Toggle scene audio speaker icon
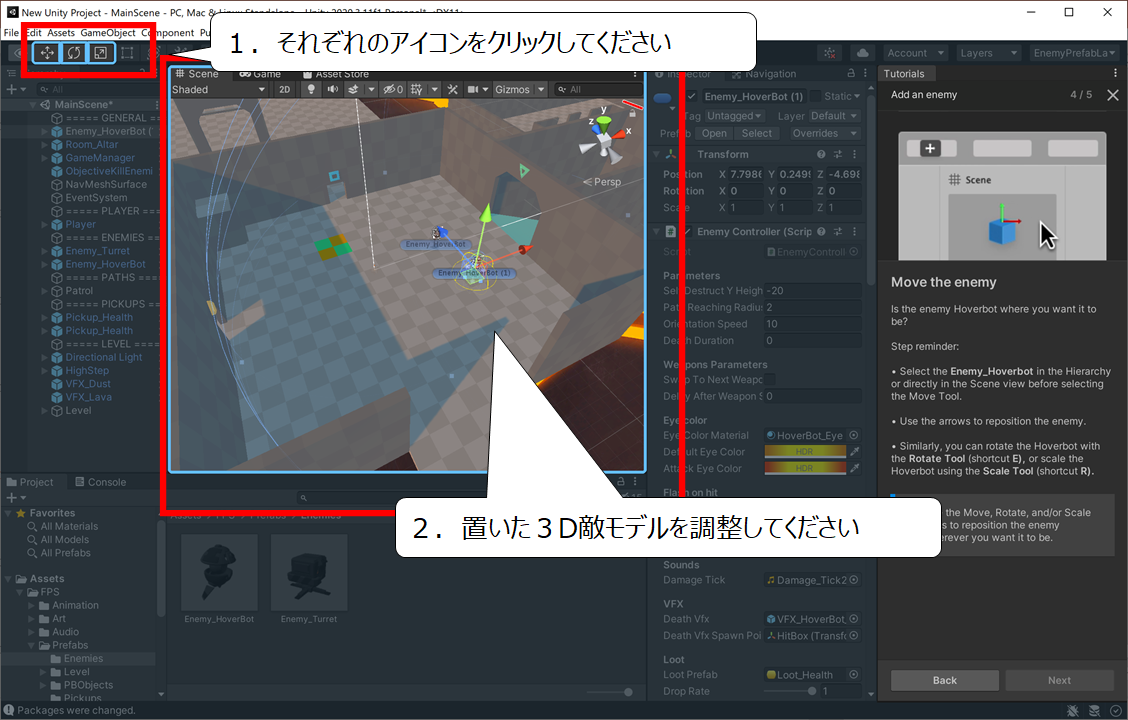The height and width of the screenshot is (720, 1128). (332, 89)
